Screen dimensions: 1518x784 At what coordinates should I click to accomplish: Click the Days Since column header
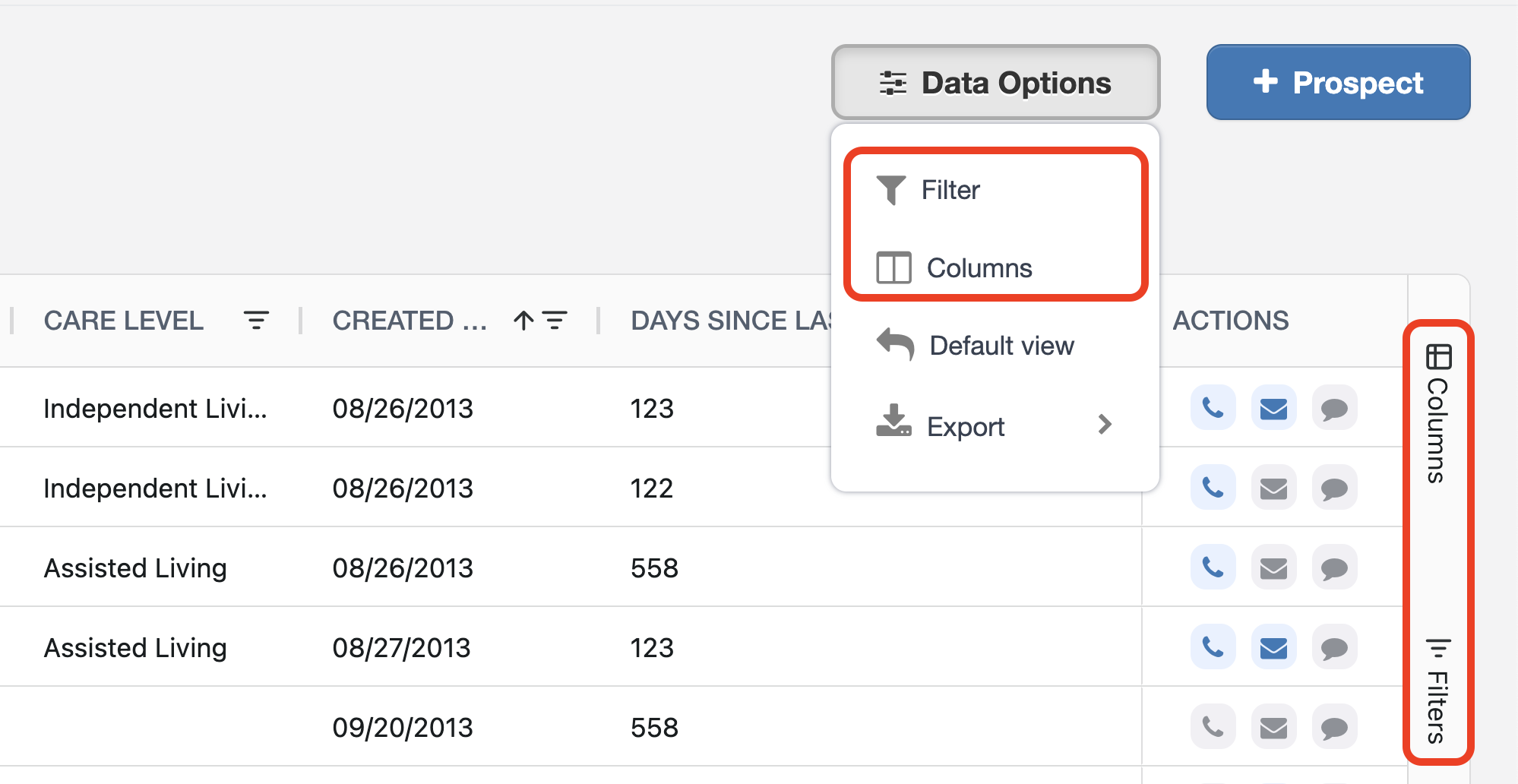(x=731, y=321)
